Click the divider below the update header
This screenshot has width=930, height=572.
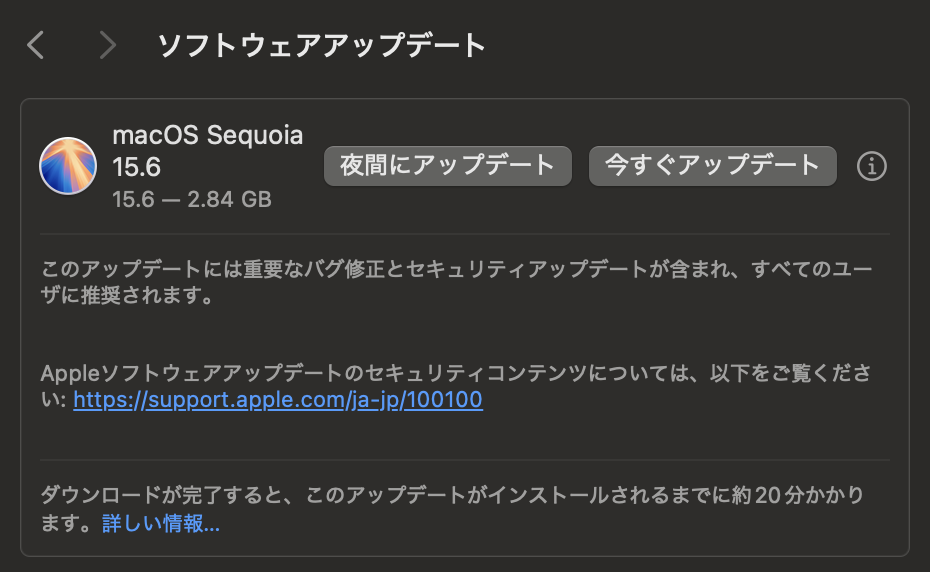tap(465, 234)
